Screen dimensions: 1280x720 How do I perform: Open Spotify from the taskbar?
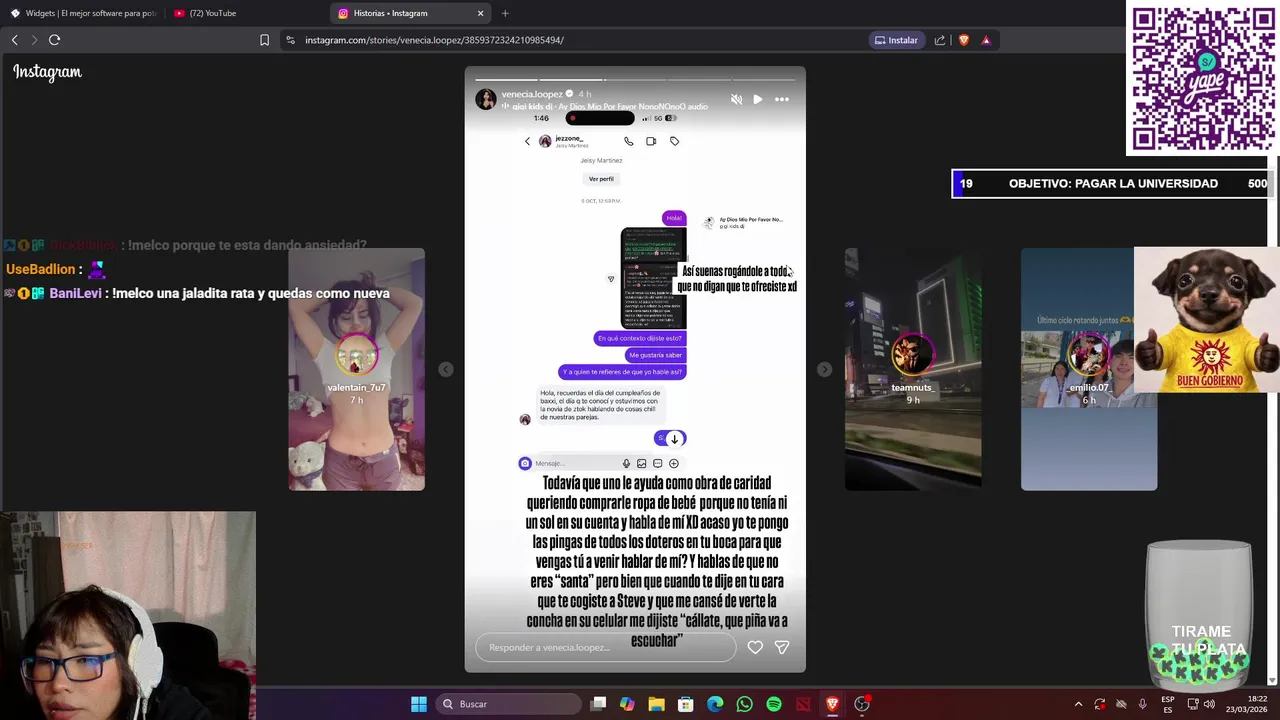tap(774, 704)
